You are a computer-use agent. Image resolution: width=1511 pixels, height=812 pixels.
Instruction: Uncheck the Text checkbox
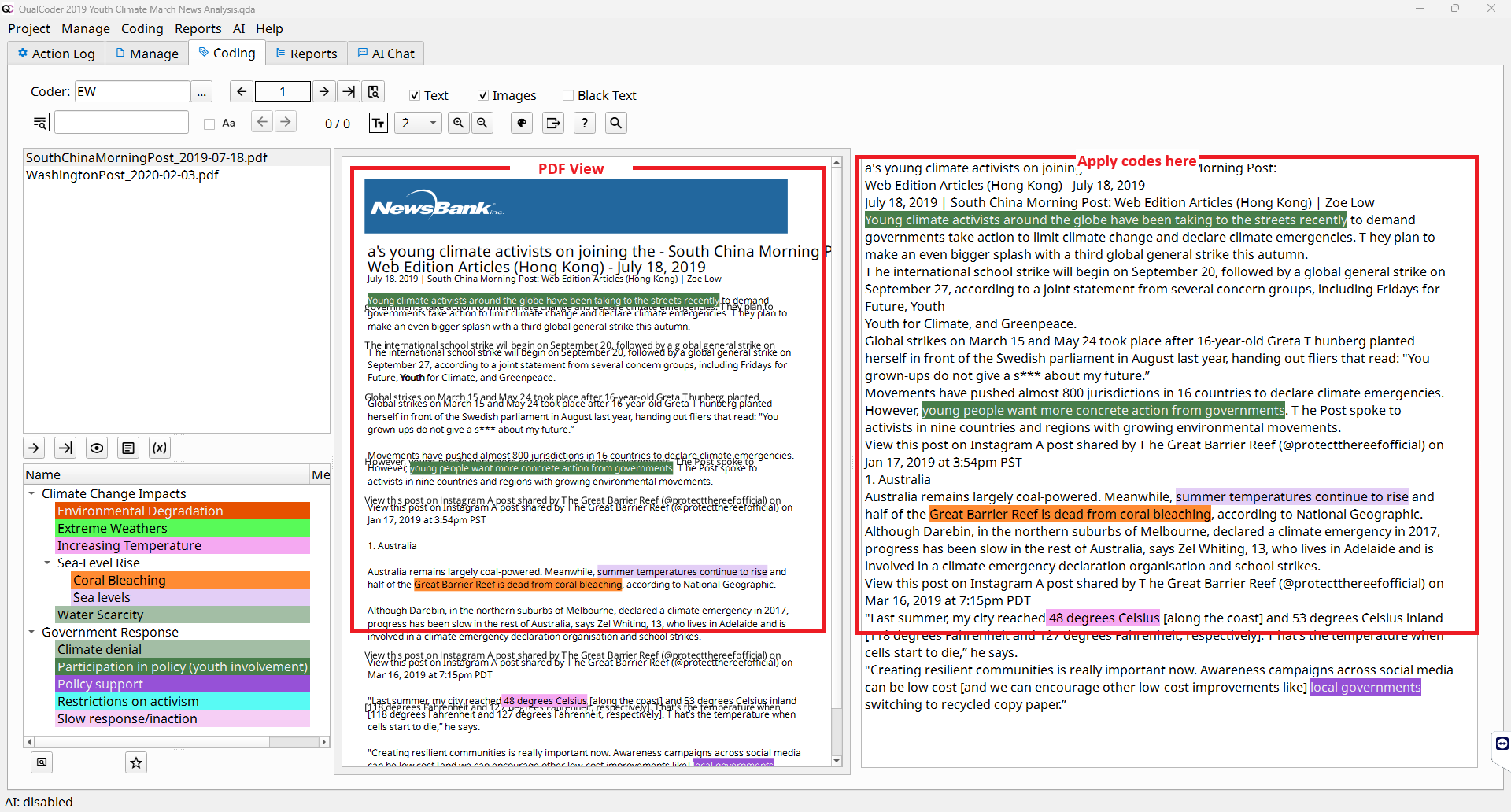[x=415, y=95]
